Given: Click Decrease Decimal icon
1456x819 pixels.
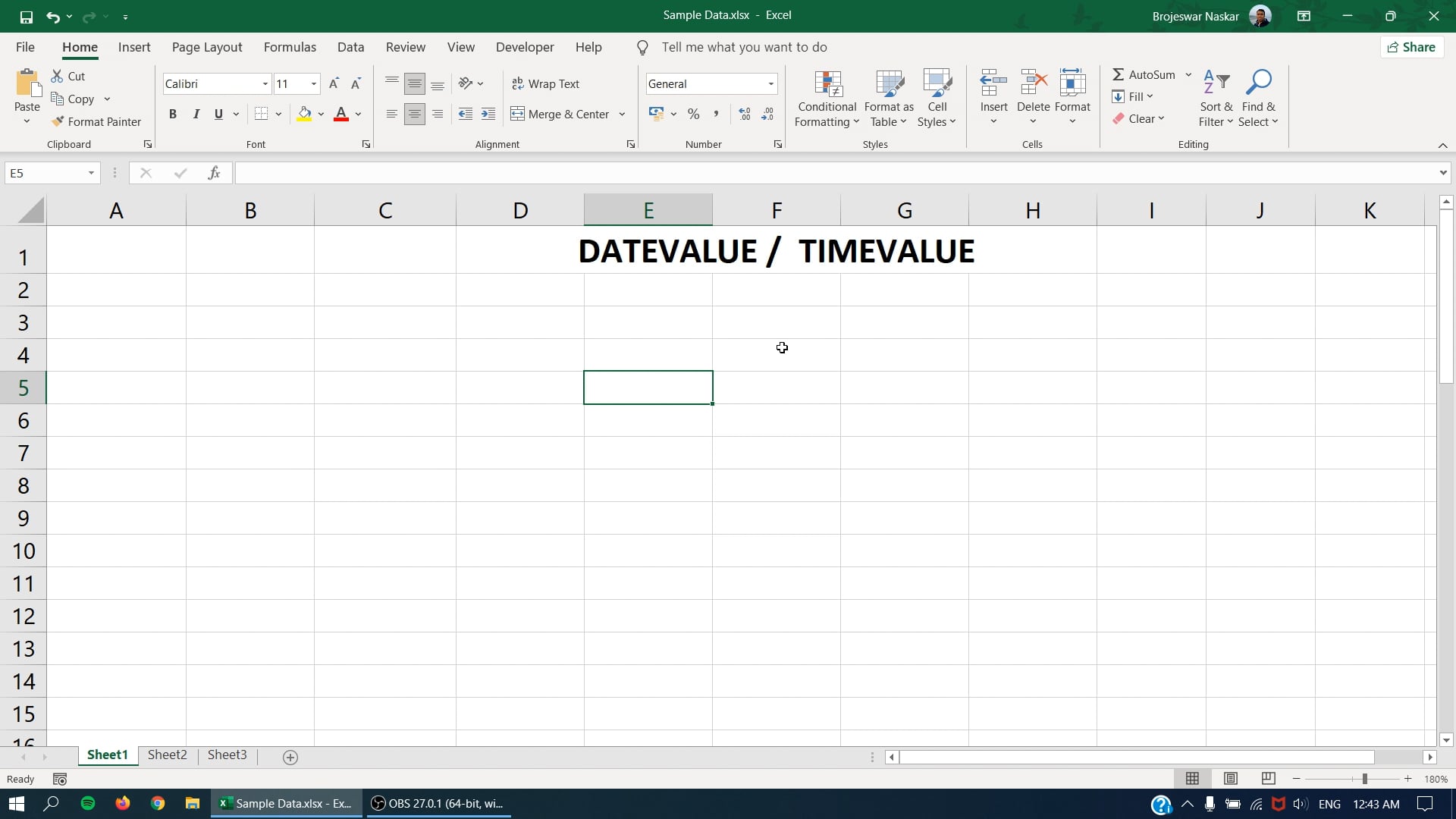Looking at the screenshot, I should tap(767, 114).
